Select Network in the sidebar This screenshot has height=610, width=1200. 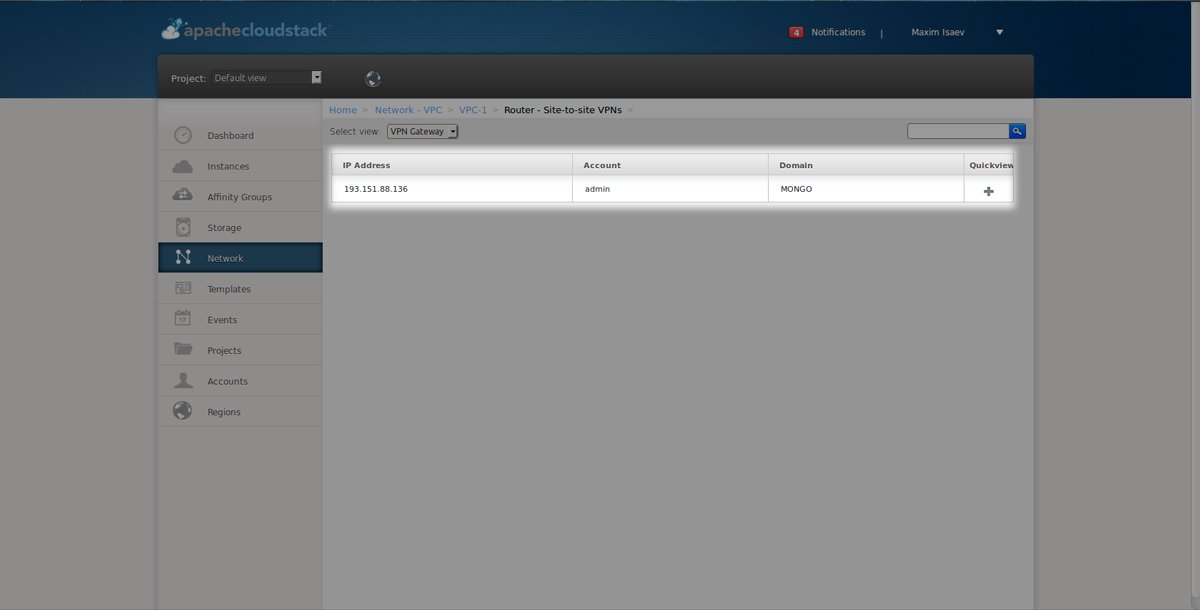pos(240,258)
